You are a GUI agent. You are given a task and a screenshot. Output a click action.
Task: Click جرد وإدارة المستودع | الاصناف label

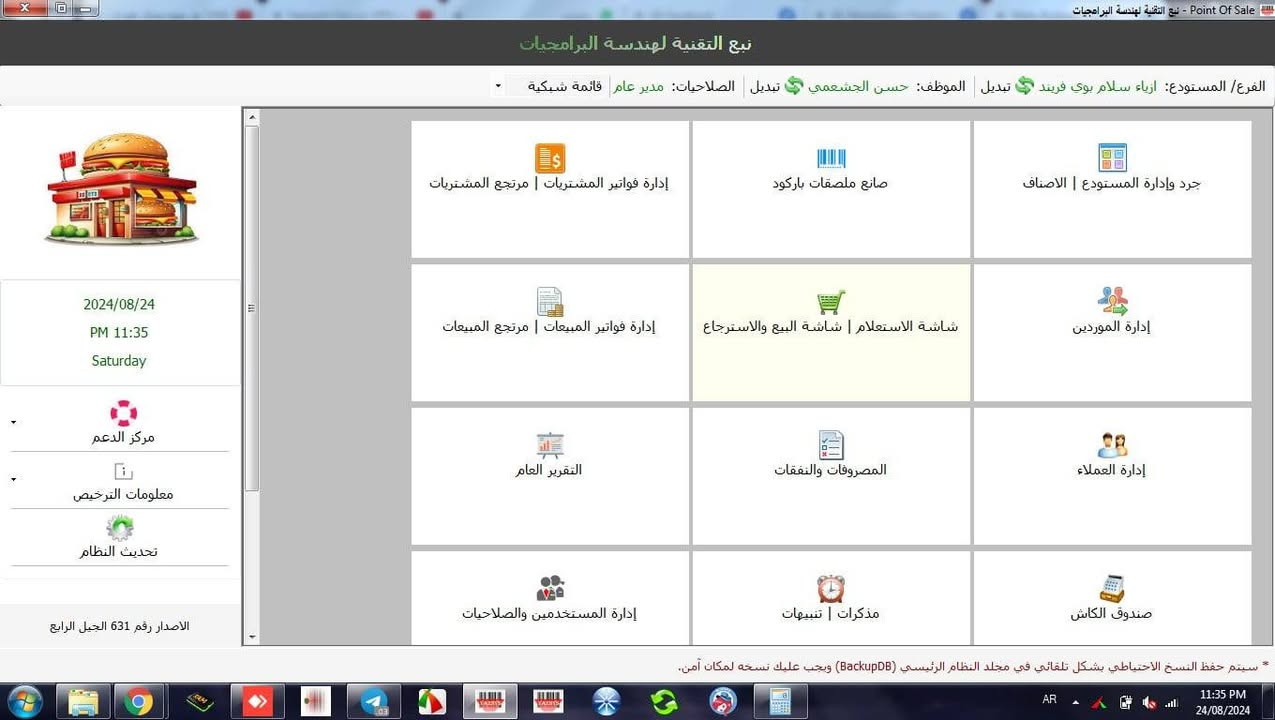tap(1111, 184)
